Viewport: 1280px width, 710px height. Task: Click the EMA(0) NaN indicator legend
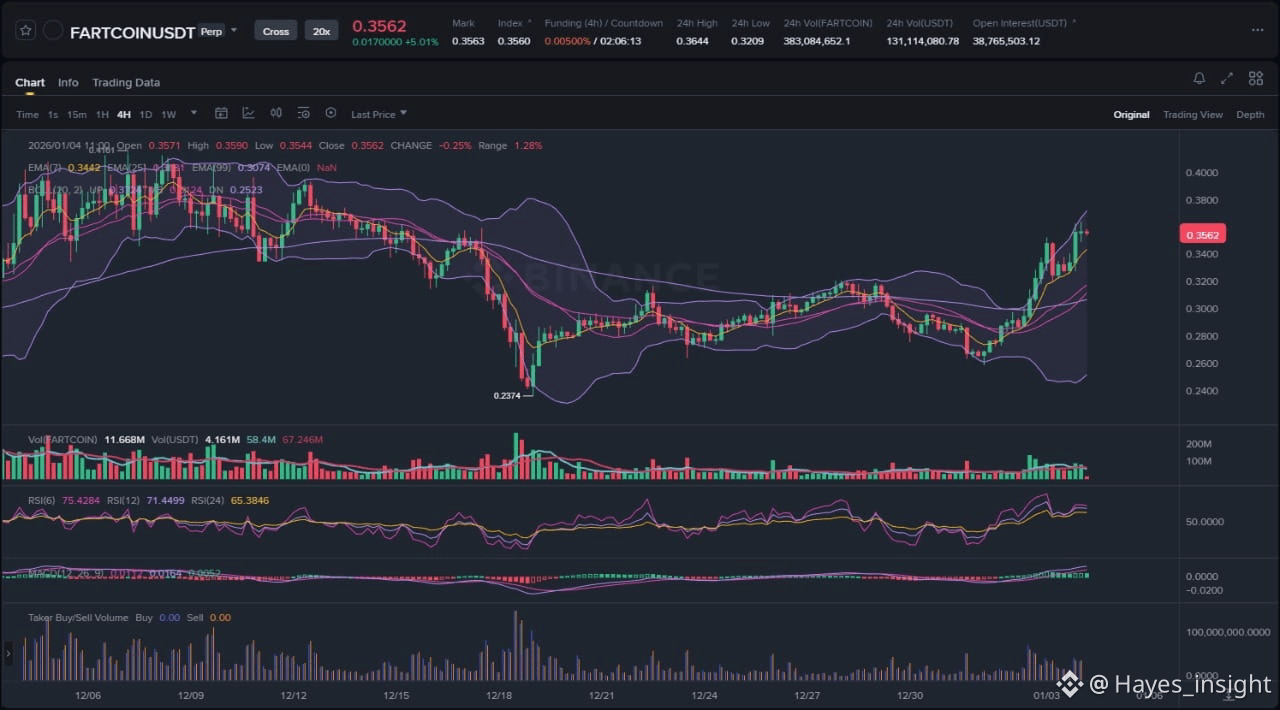pos(306,167)
